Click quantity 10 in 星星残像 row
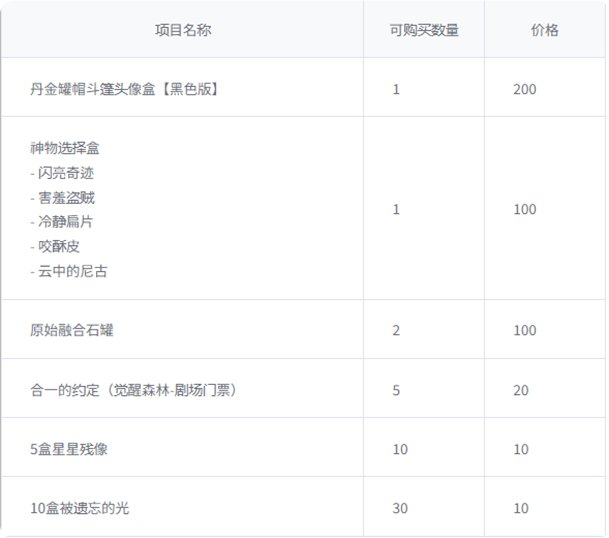This screenshot has width=609, height=538. (x=400, y=449)
